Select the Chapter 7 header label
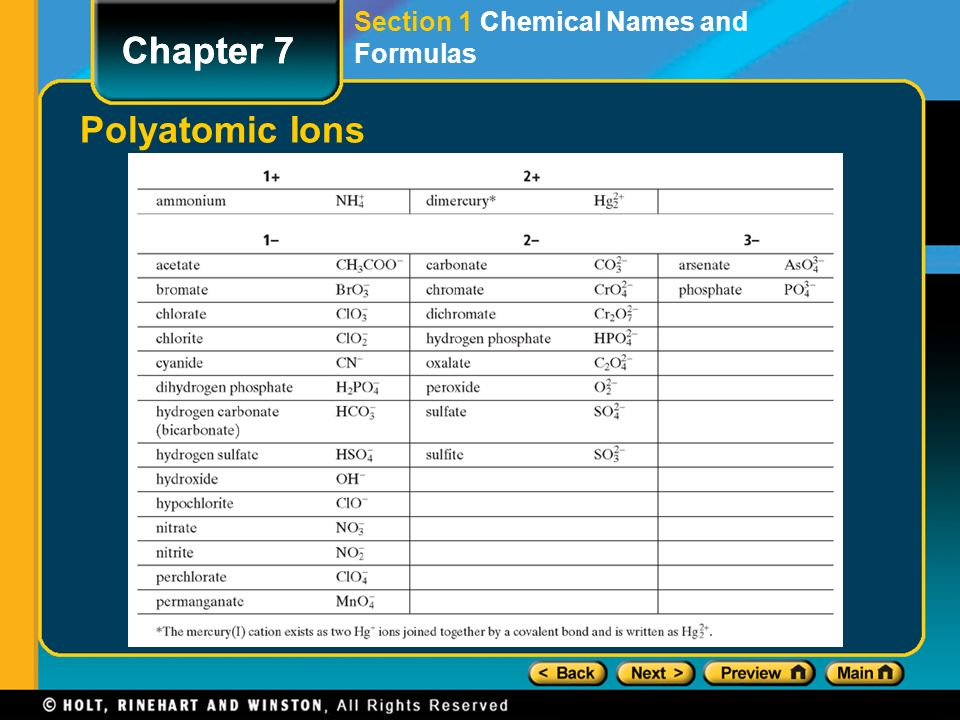This screenshot has width=960, height=720. 208,50
